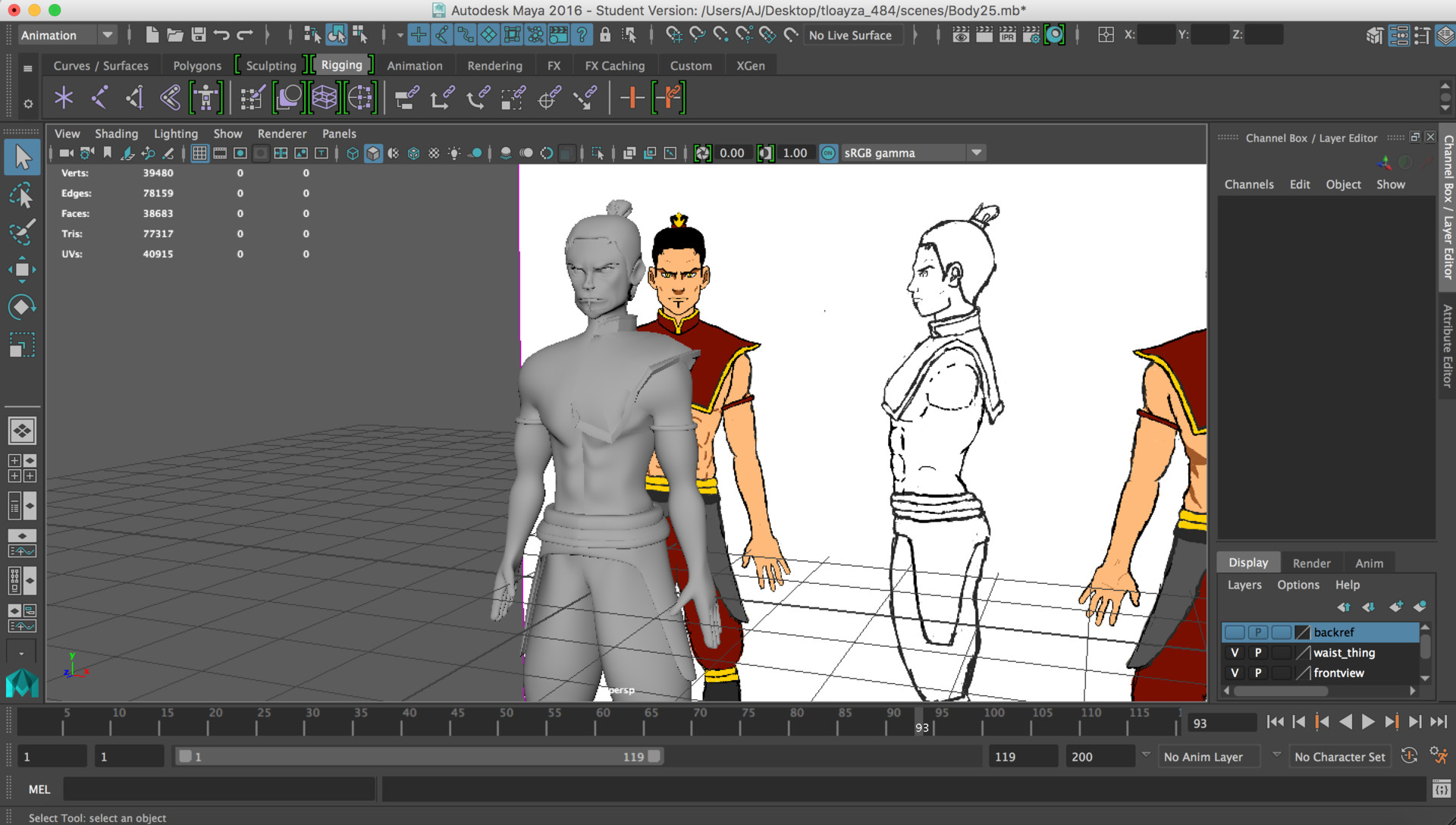Click the timeline range slider bar
This screenshot has height=825, width=1456.
pyautogui.click(x=419, y=756)
